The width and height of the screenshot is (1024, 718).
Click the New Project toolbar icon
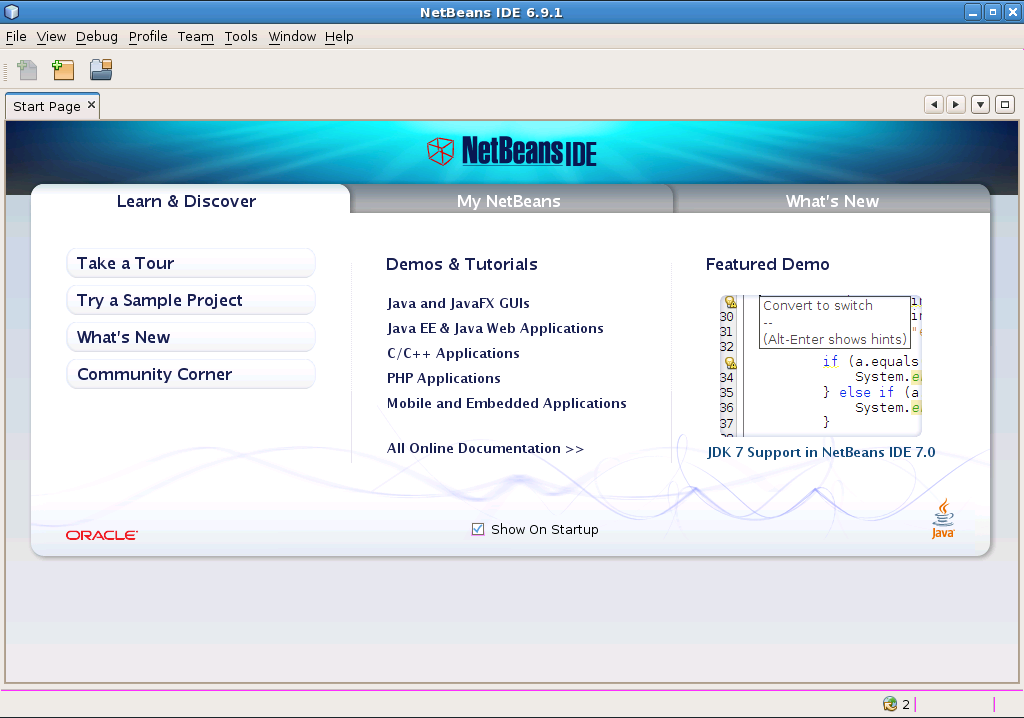pyautogui.click(x=64, y=70)
